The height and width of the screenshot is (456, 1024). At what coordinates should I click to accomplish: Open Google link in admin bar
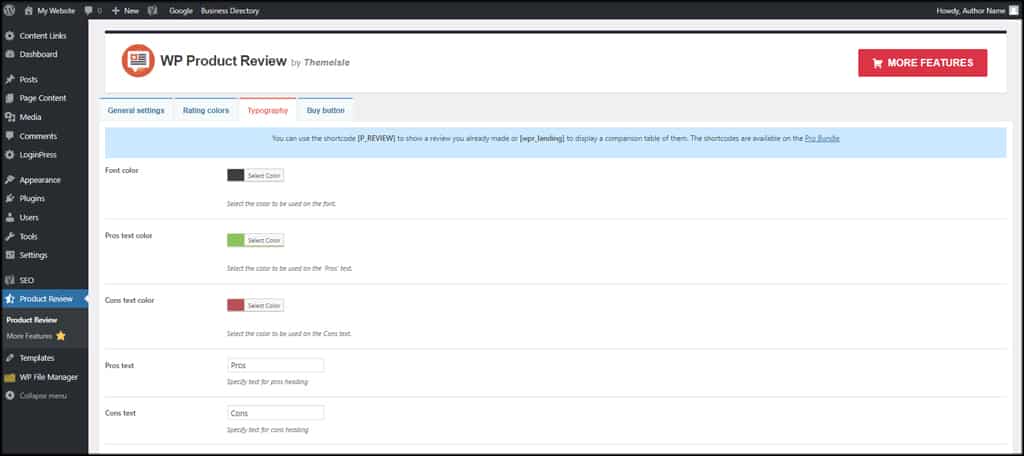tap(181, 11)
